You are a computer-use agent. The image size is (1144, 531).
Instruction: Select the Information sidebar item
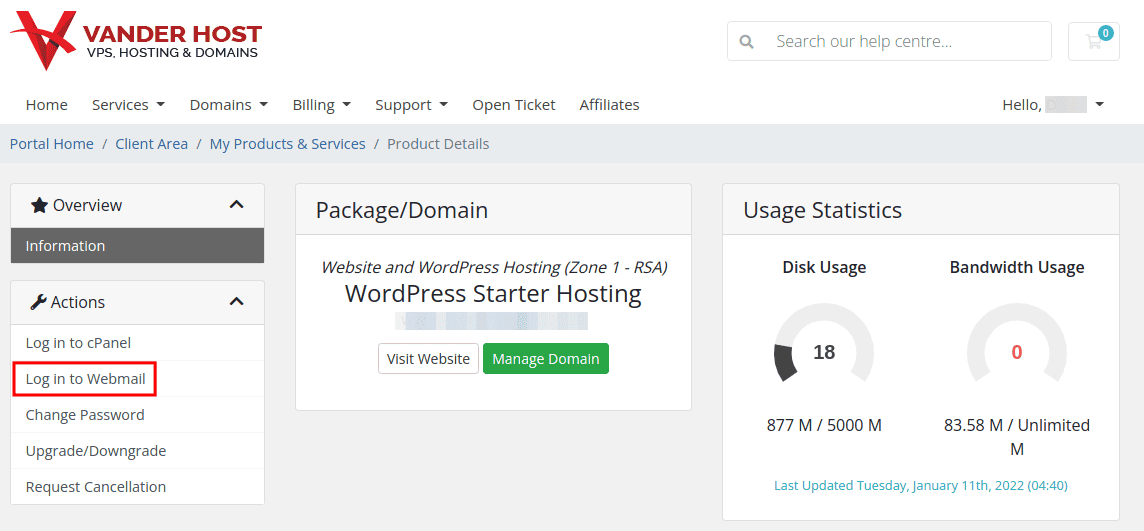coord(137,246)
